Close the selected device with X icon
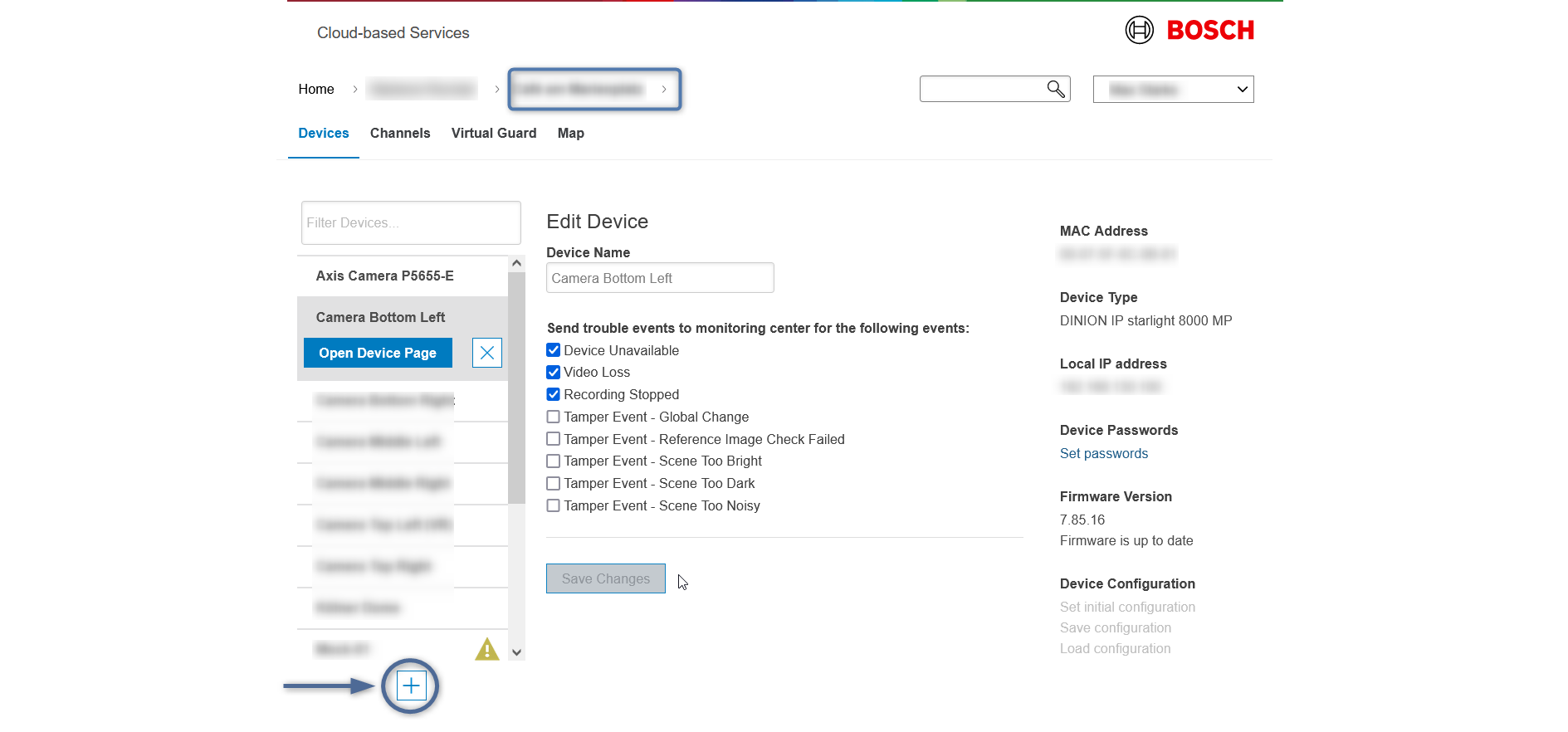Screen dimensions: 1568x732 pos(487,353)
